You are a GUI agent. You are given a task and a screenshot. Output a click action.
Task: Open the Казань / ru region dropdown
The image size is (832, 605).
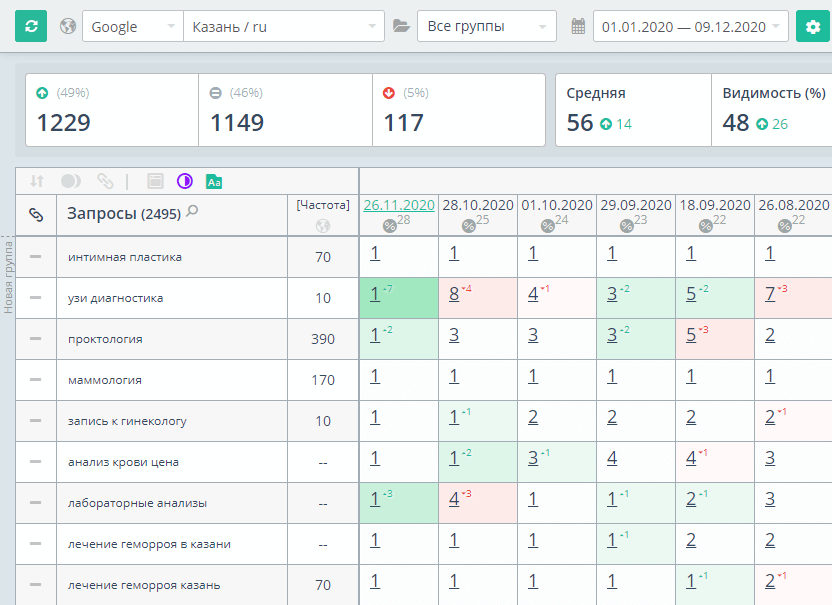(x=284, y=27)
